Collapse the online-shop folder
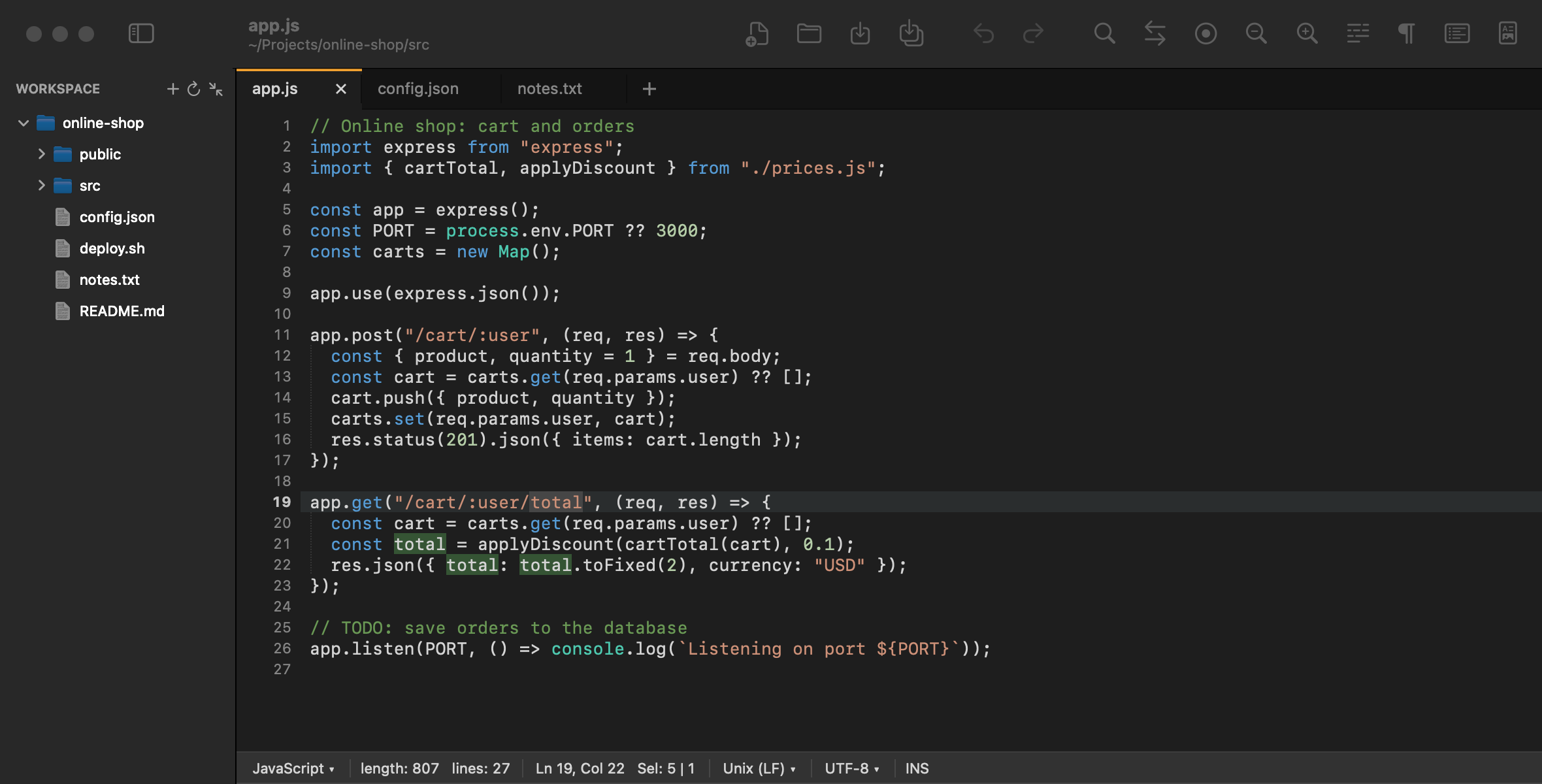The height and width of the screenshot is (784, 1542). 24,123
